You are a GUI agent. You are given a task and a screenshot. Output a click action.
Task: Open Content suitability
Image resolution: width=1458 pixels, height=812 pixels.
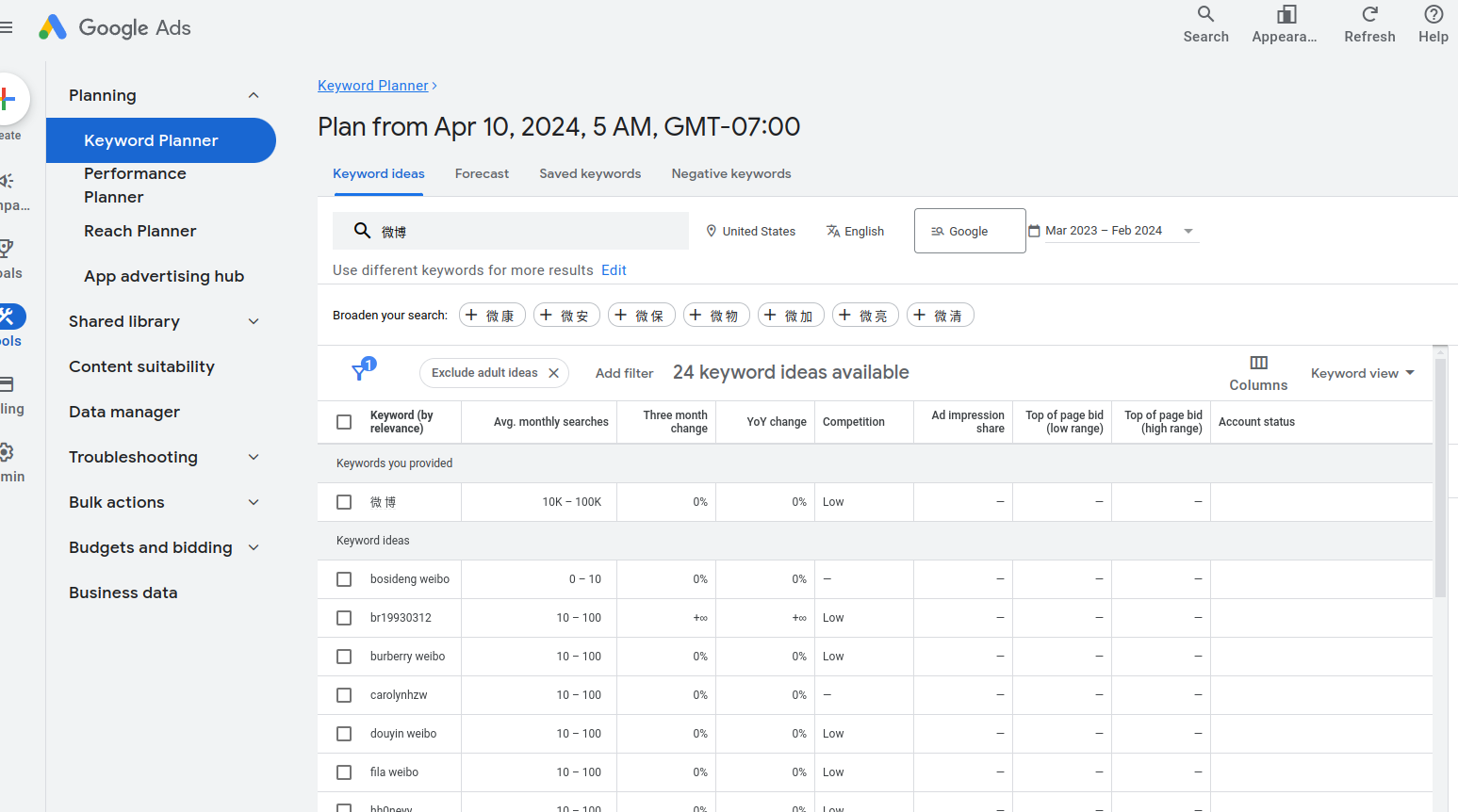(x=141, y=366)
